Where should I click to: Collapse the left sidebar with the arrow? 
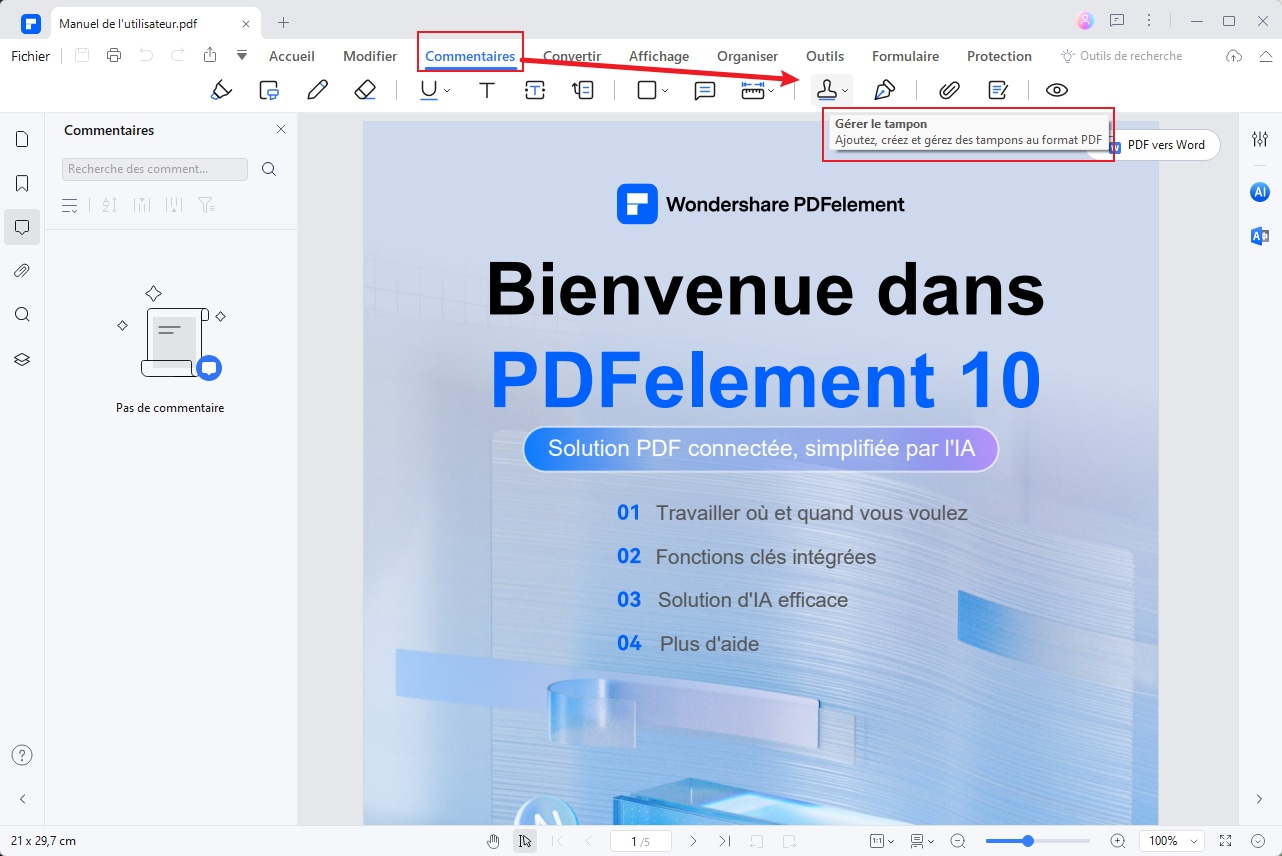tap(22, 799)
